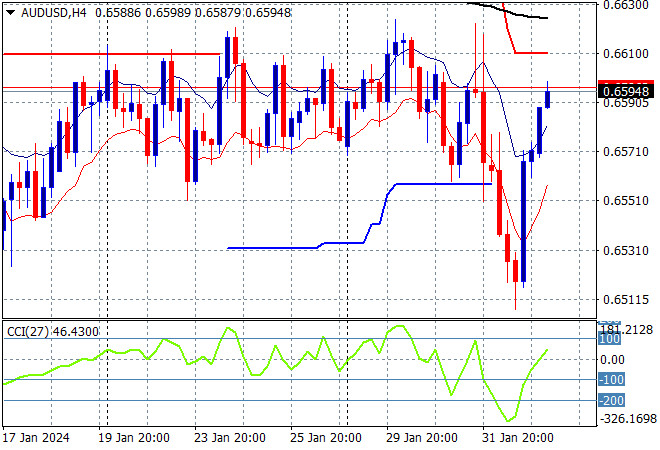The image size is (660, 450).
Task: Open the chart dropdown triangle beside AUDUSD,H4
Action: tap(11, 13)
